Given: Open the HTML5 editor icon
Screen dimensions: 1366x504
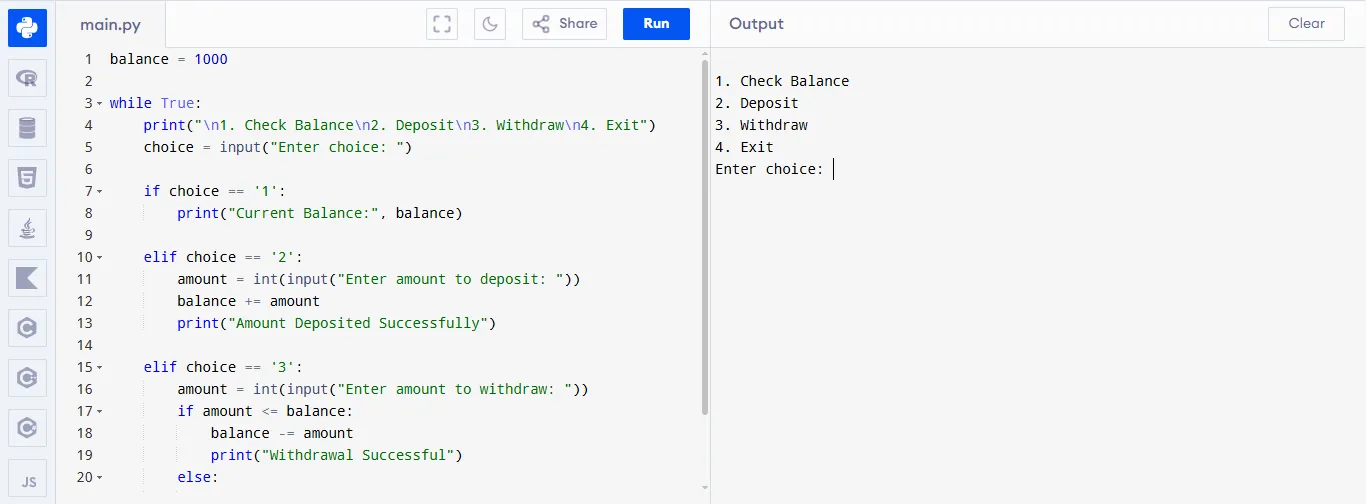Looking at the screenshot, I should [x=28, y=178].
